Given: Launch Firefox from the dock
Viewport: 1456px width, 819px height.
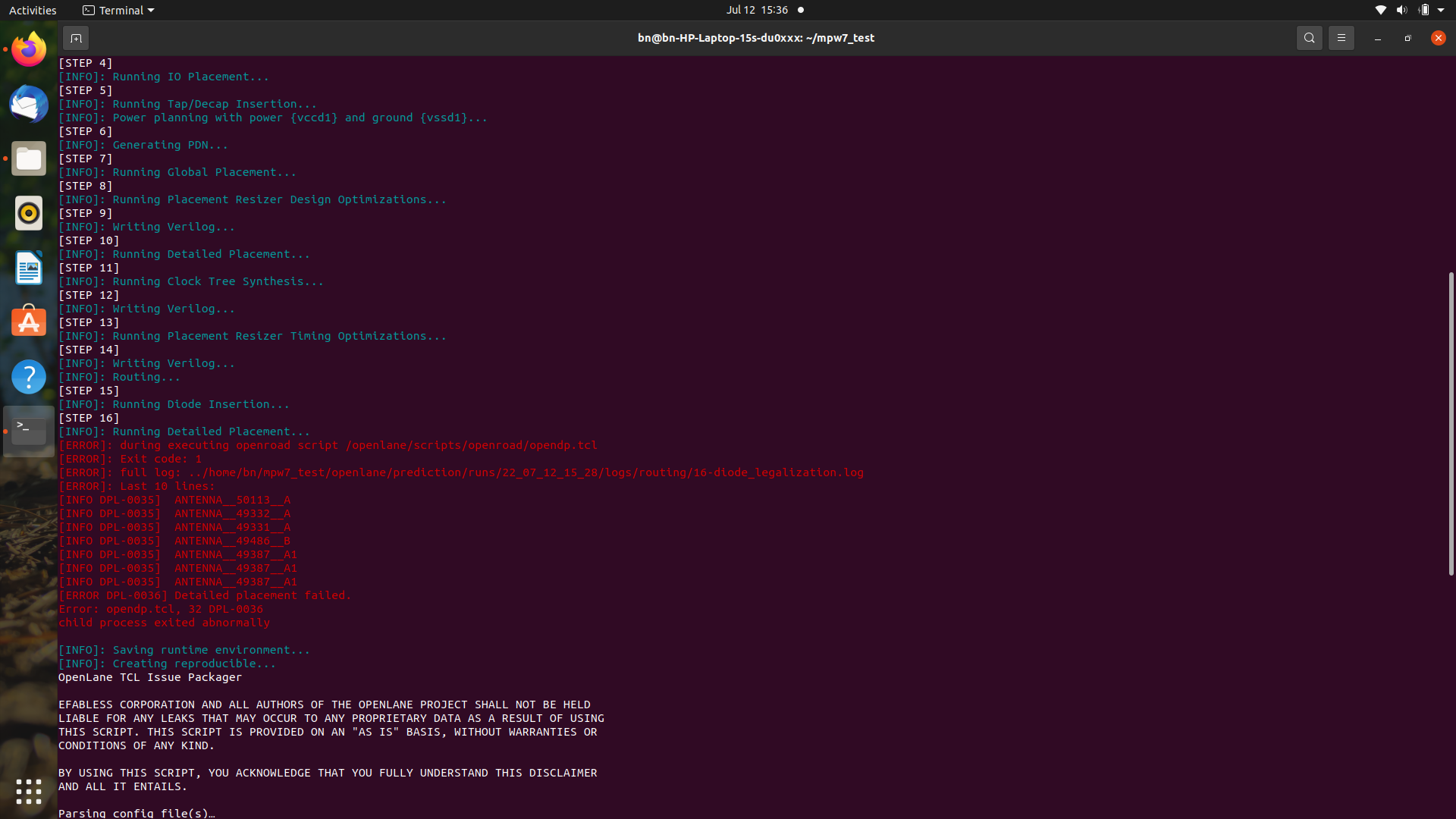Looking at the screenshot, I should click(28, 49).
